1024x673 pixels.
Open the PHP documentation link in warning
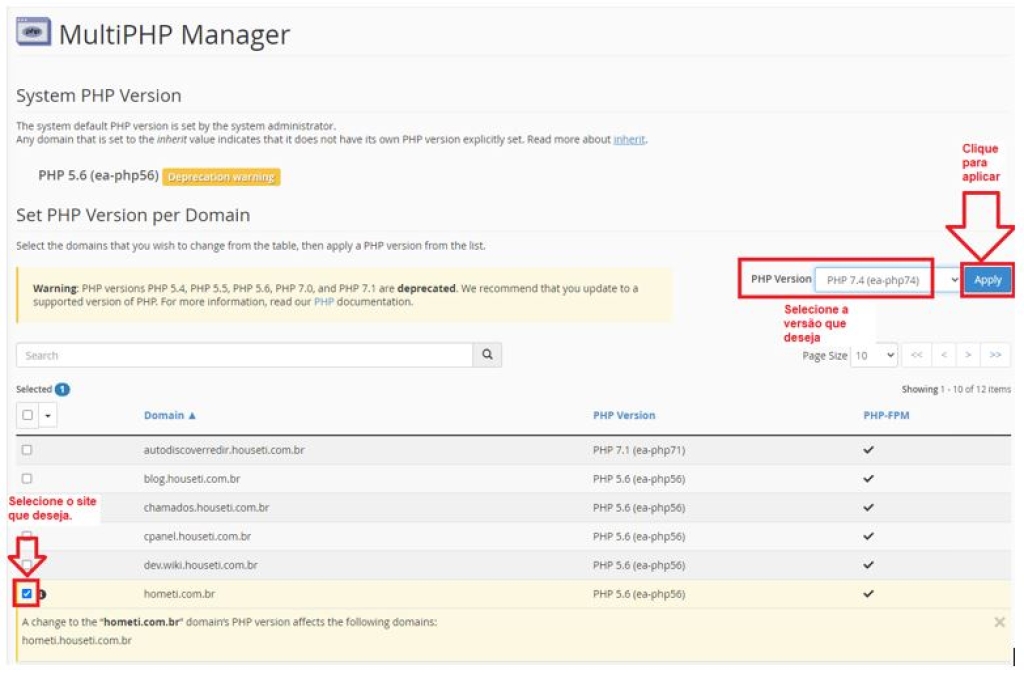[323, 302]
